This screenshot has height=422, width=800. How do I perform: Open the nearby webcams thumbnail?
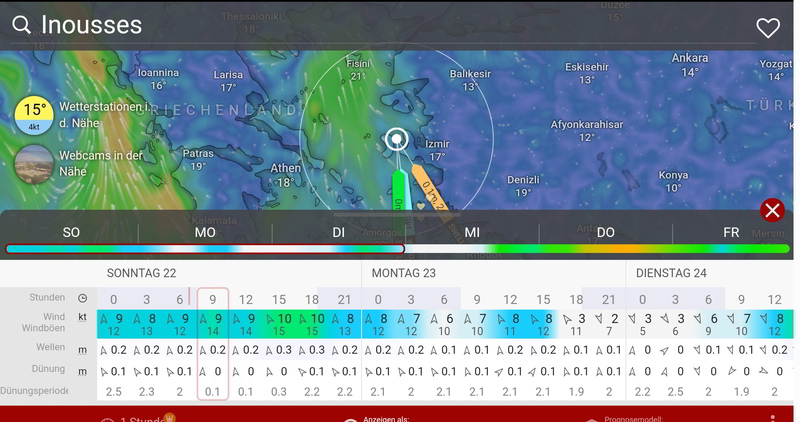click(34, 163)
